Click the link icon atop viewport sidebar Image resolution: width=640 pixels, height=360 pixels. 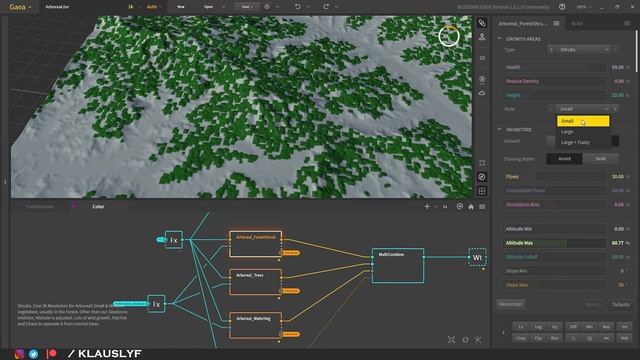point(482,23)
